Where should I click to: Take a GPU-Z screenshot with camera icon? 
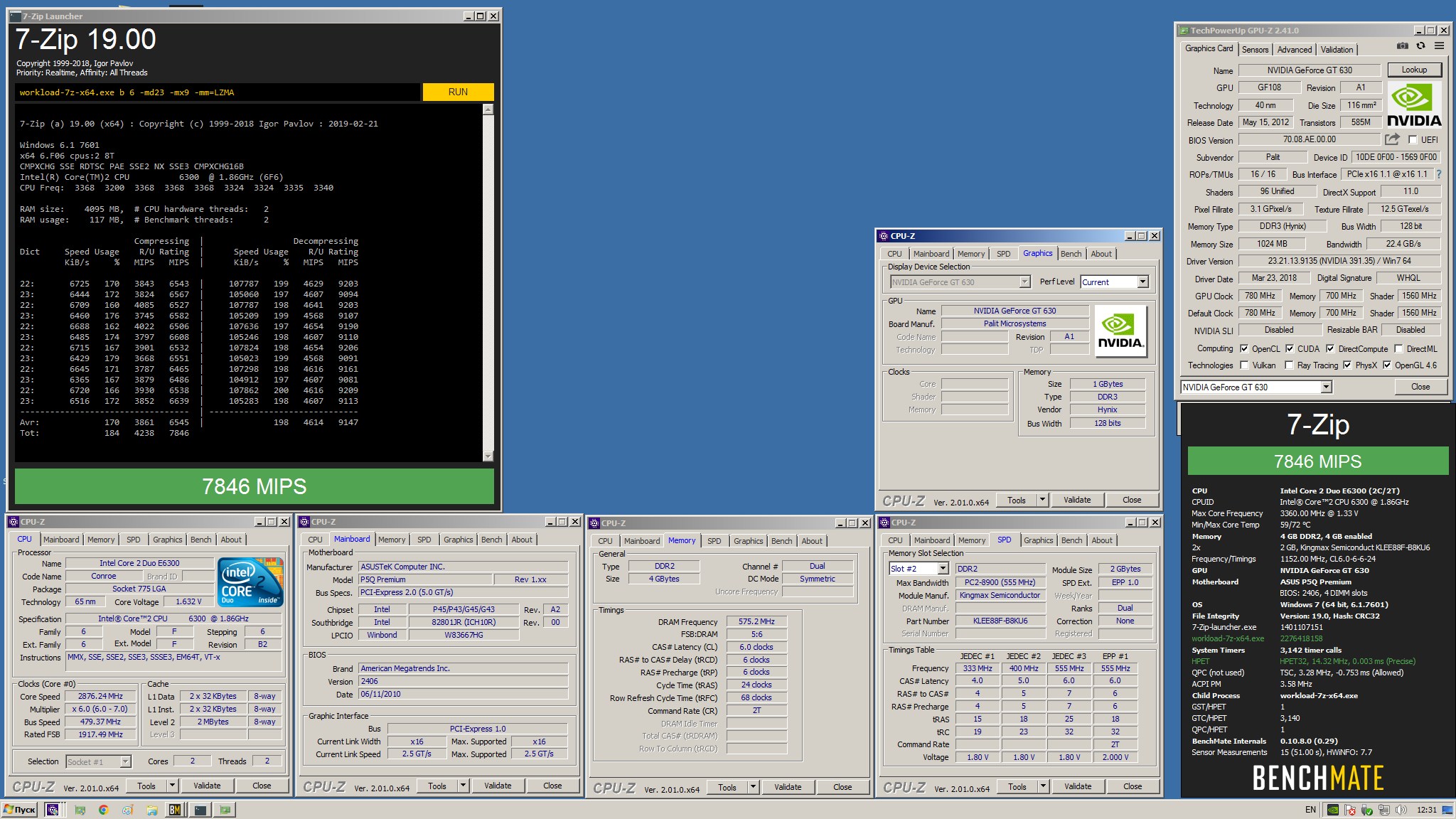pyautogui.click(x=1402, y=45)
